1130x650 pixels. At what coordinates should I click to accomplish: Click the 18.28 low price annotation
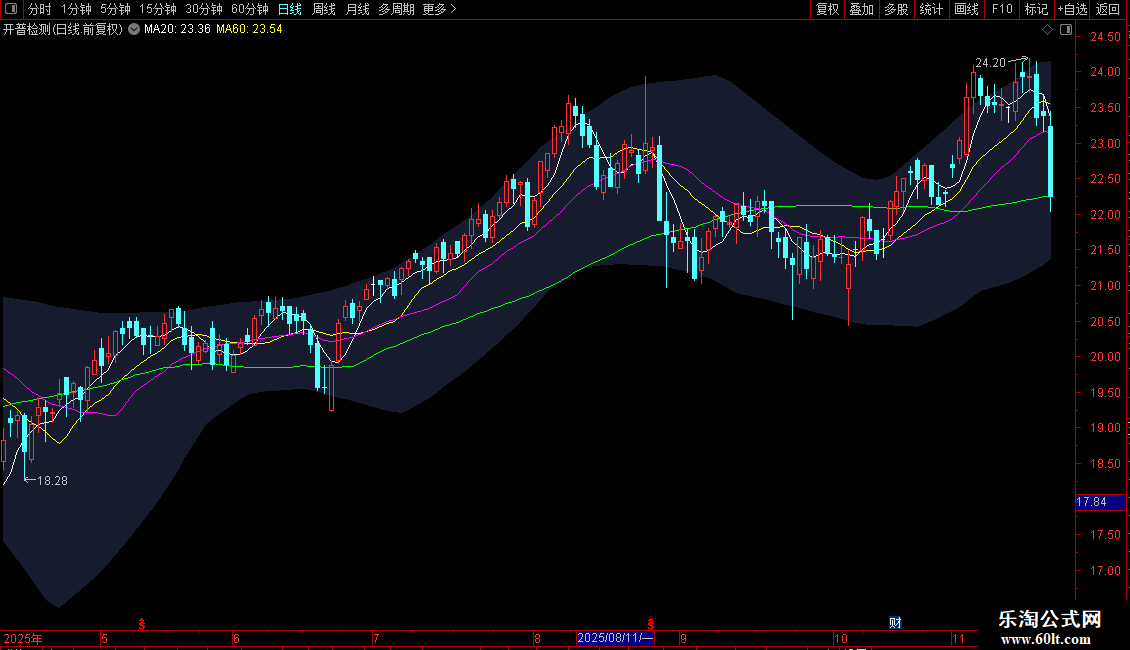pos(52,481)
